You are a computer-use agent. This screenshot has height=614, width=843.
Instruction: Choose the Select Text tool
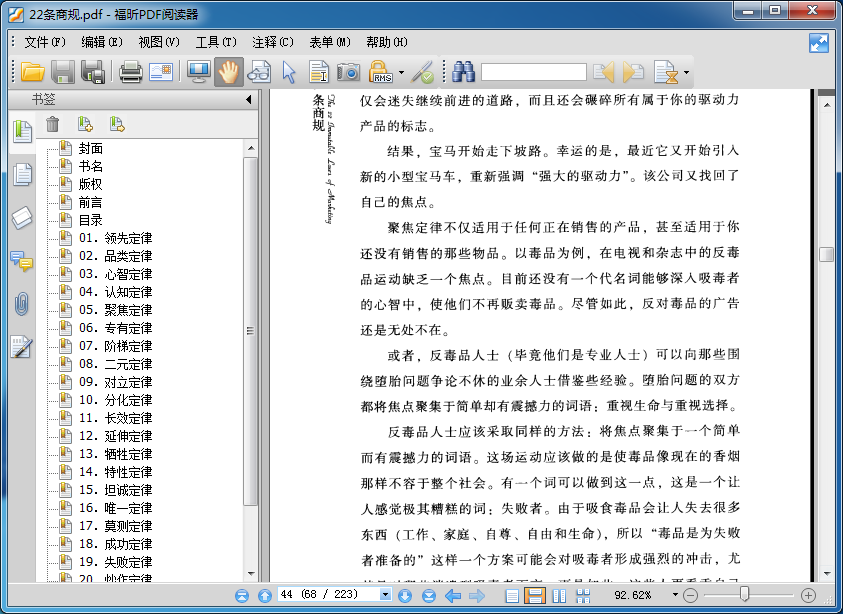tap(319, 72)
